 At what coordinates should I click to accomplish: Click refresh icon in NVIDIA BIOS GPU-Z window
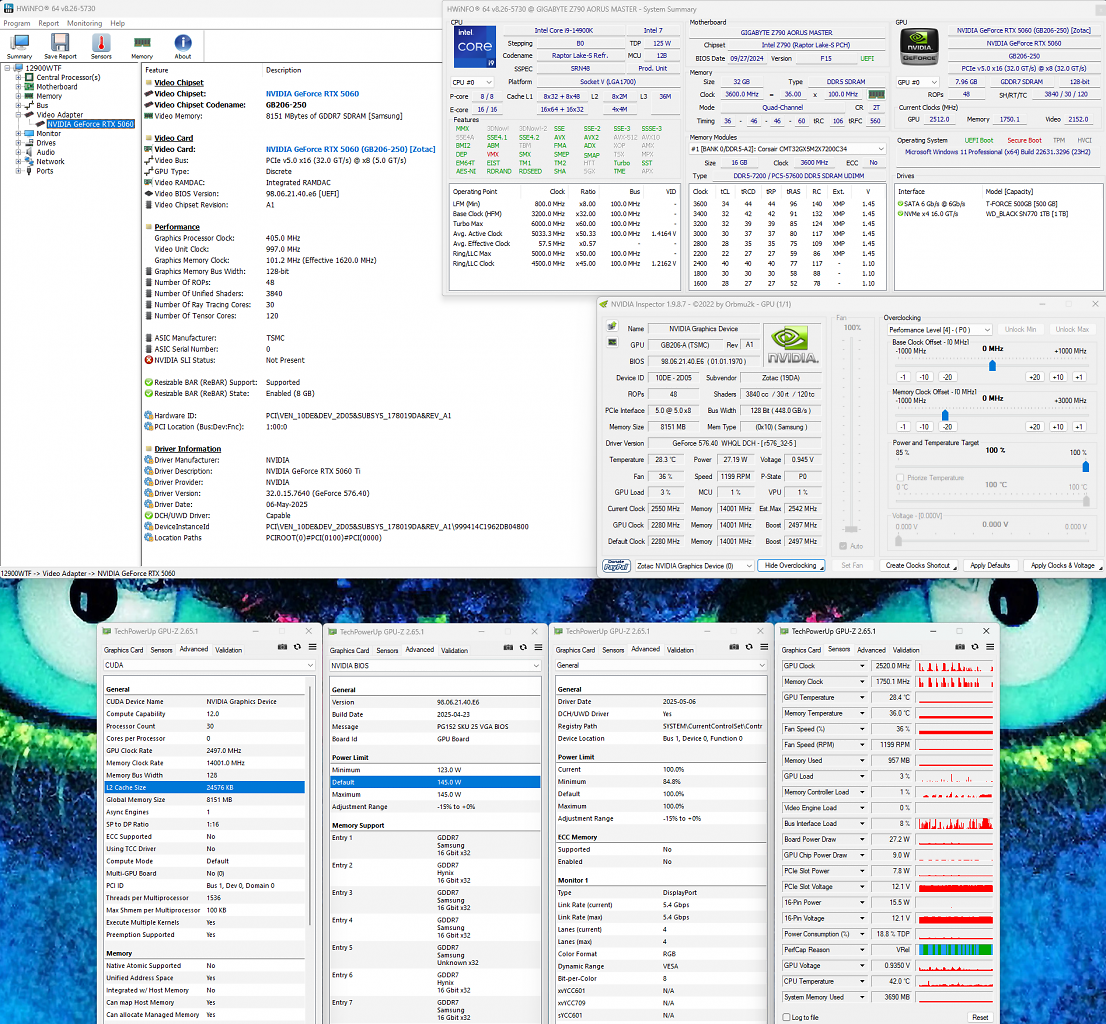click(523, 647)
